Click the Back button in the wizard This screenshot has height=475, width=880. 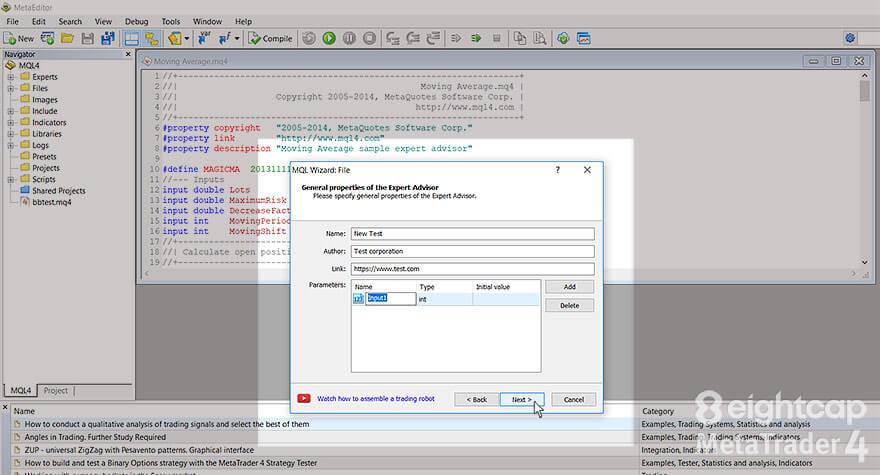tap(476, 399)
